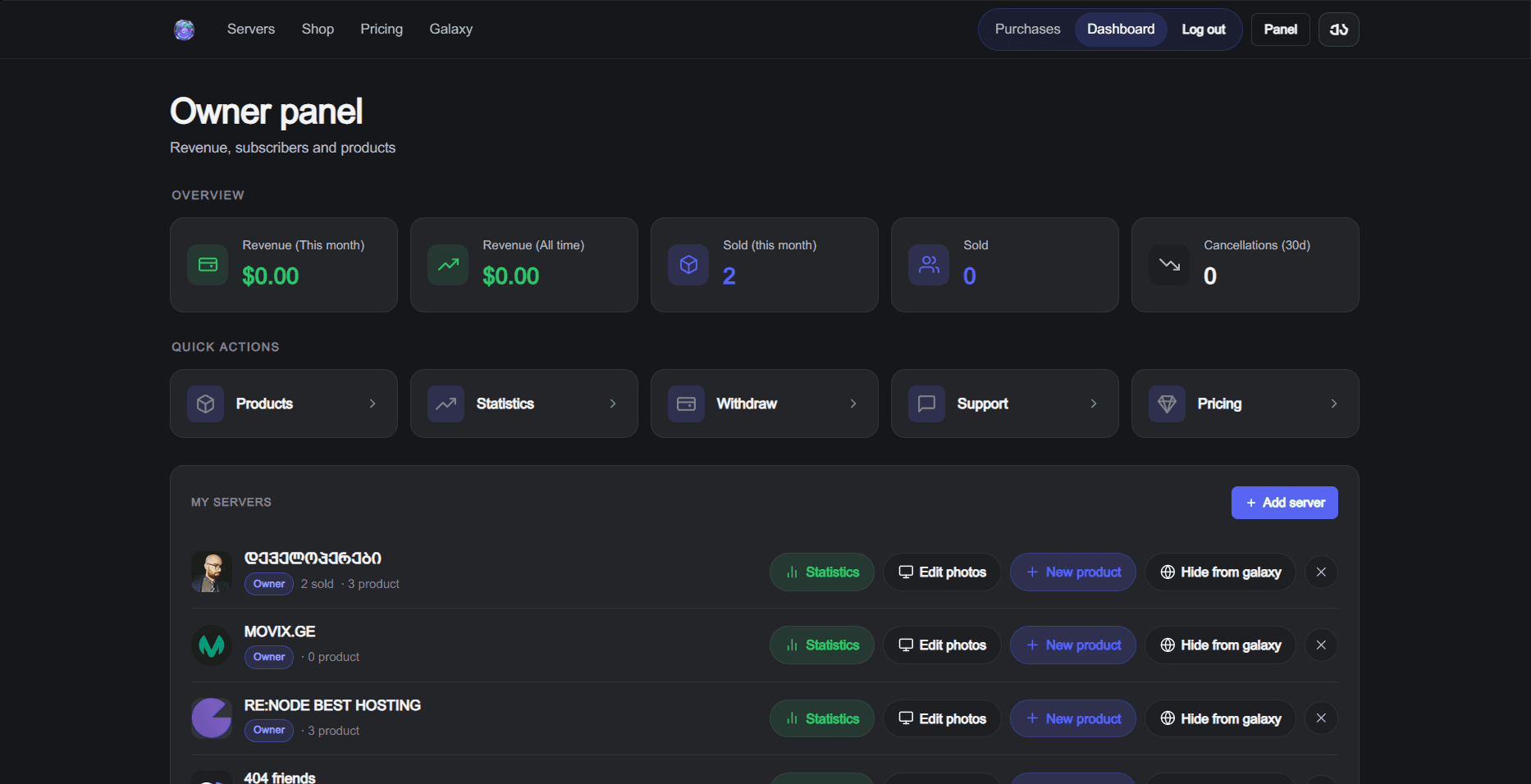1531x784 pixels.
Task: Open the Shop nav link
Action: [x=318, y=29]
